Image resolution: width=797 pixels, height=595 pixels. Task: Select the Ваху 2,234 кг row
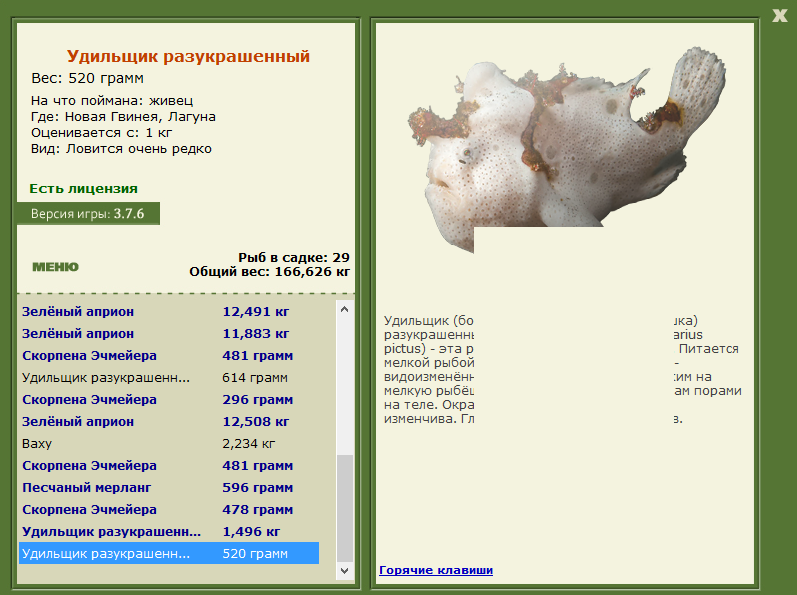(x=169, y=444)
